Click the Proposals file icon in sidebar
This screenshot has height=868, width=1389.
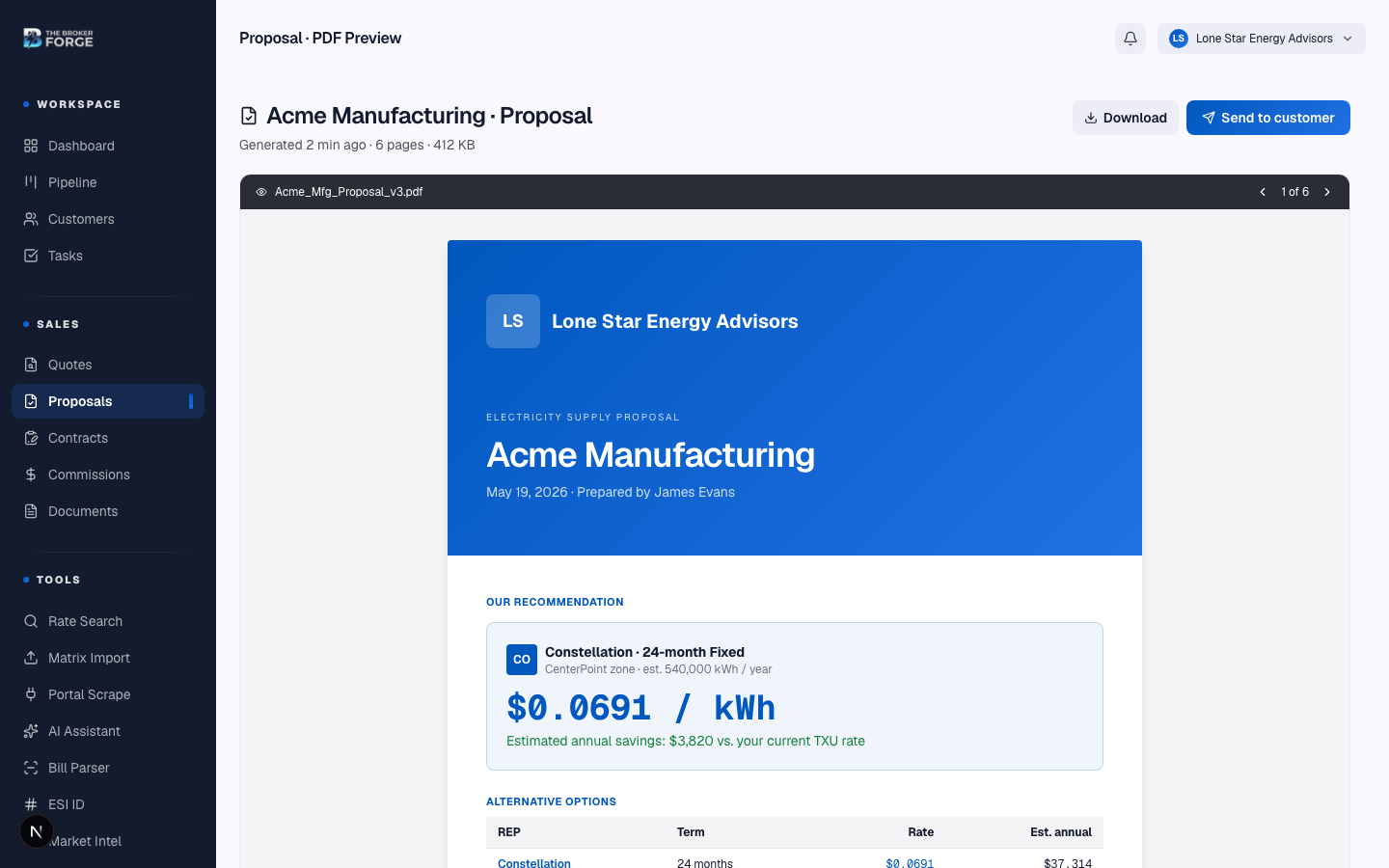[x=31, y=401]
